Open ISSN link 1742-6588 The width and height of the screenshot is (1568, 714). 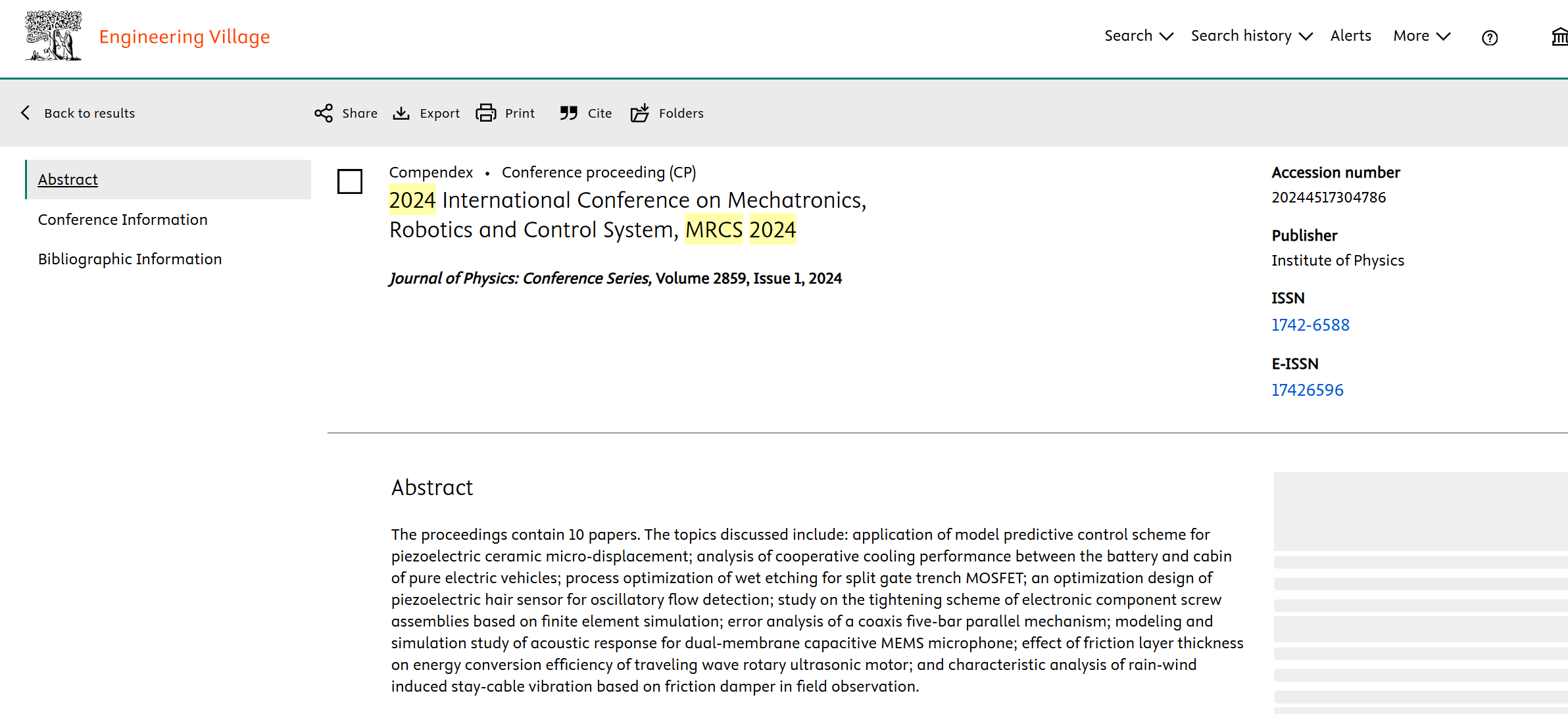(1310, 325)
